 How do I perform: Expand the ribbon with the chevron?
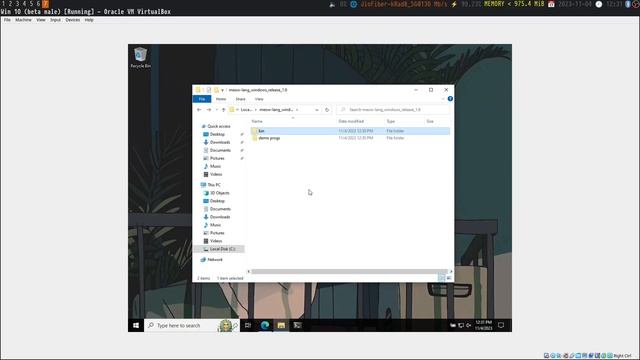(443, 99)
